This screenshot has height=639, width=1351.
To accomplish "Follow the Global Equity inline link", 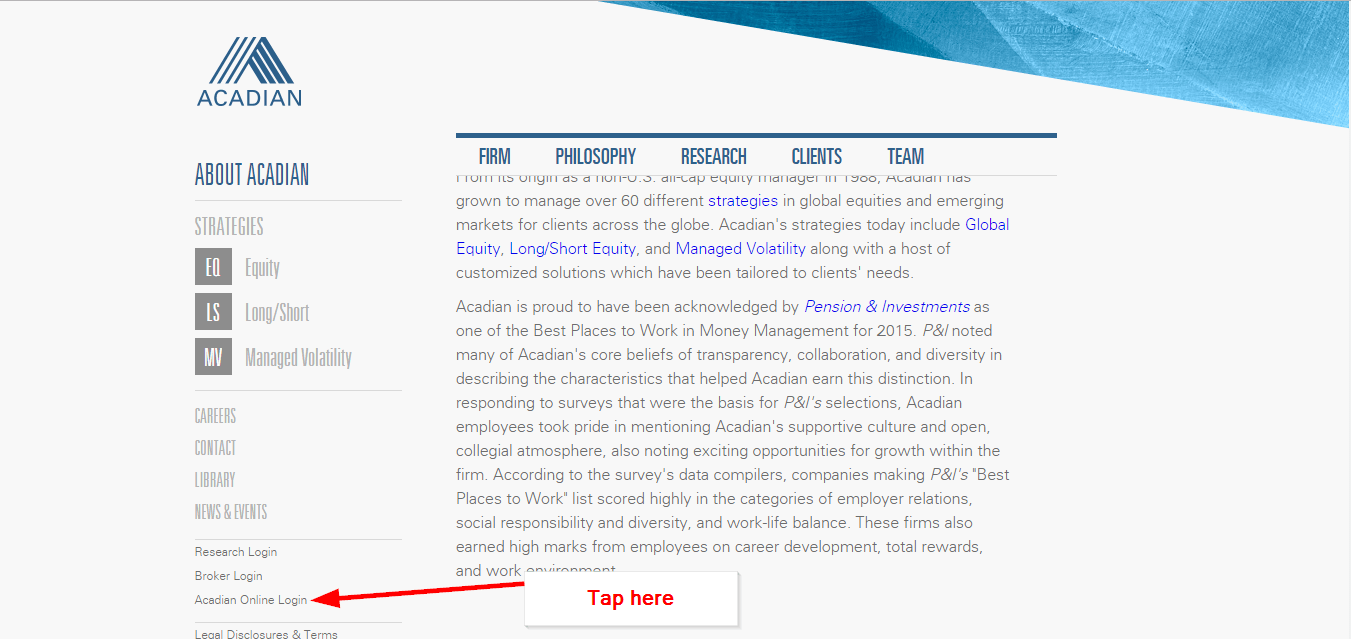I will (x=987, y=224).
